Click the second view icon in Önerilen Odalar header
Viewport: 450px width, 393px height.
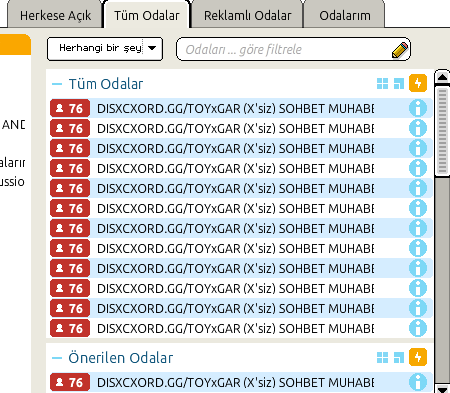(x=399, y=358)
